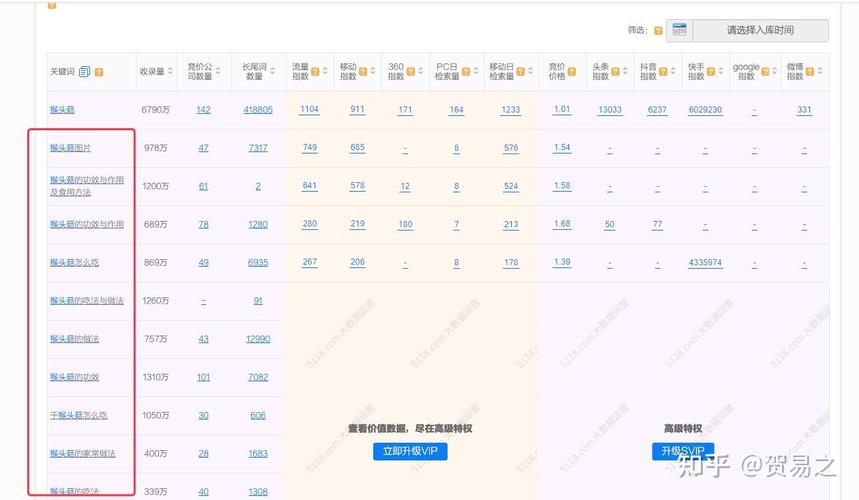Show help for the 流量指数 column
The width and height of the screenshot is (859, 500).
click(x=315, y=71)
